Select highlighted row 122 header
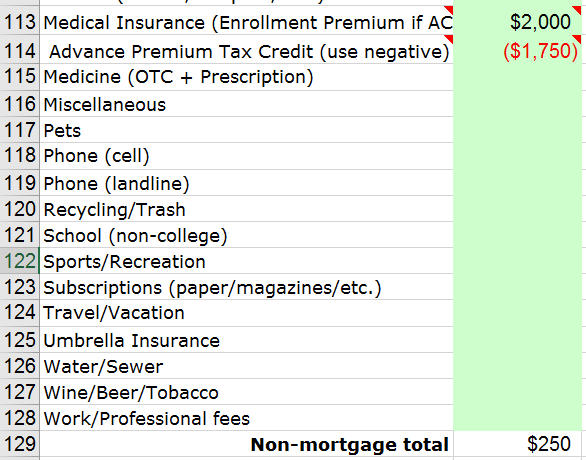This screenshot has height=460, width=586. tap(19, 261)
